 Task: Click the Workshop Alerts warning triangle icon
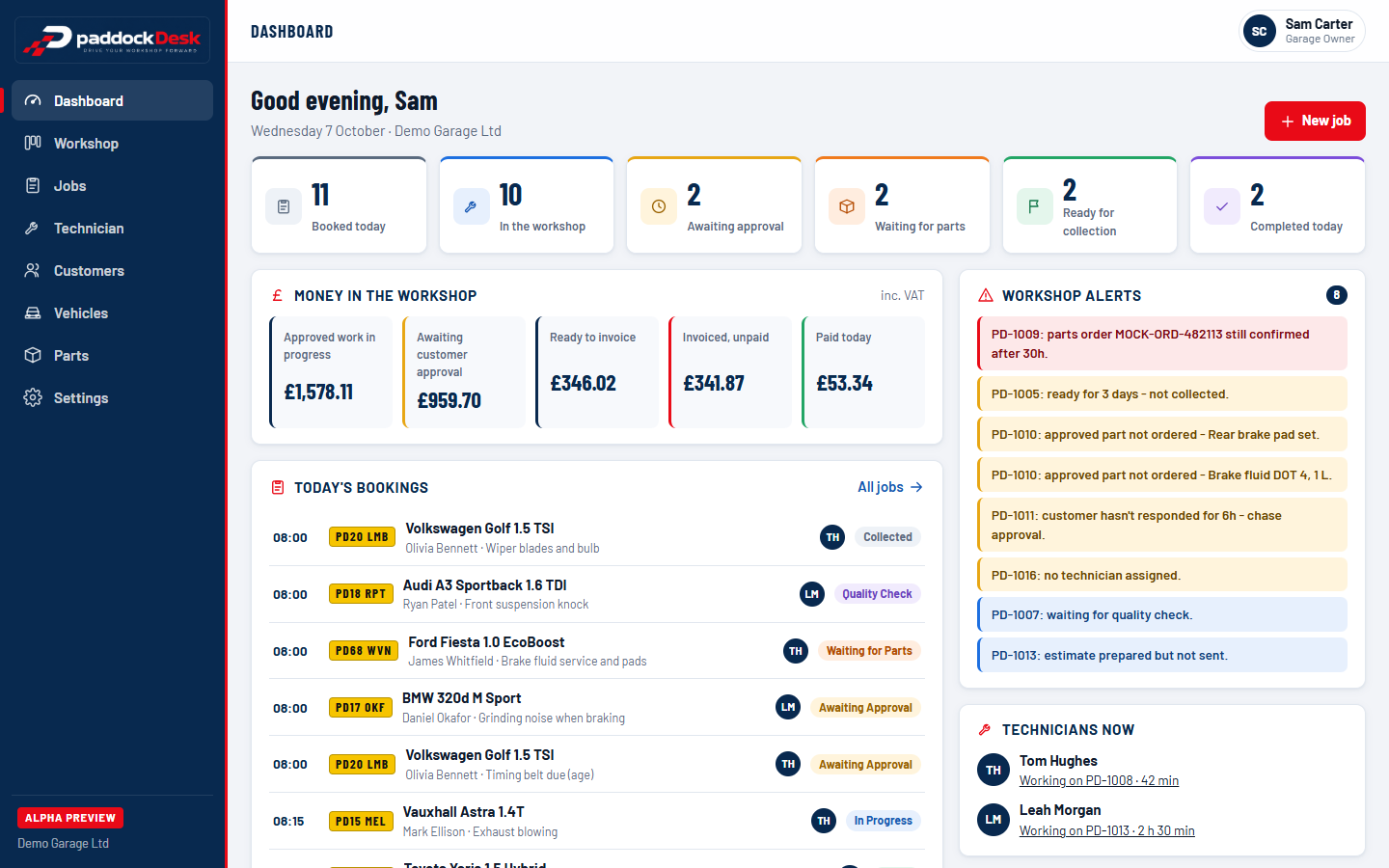pyautogui.click(x=986, y=296)
